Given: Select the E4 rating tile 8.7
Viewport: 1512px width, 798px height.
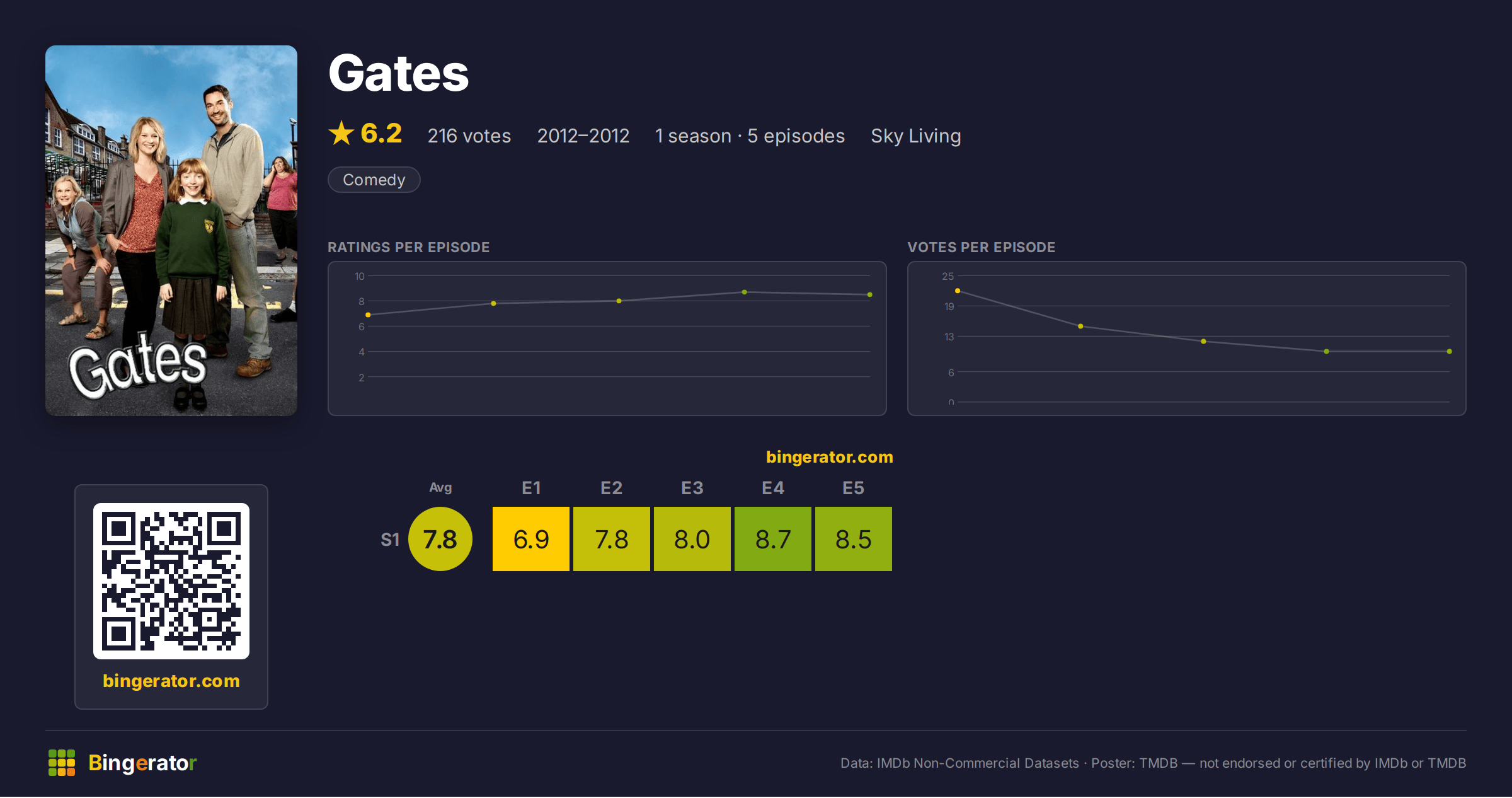Looking at the screenshot, I should [x=773, y=539].
